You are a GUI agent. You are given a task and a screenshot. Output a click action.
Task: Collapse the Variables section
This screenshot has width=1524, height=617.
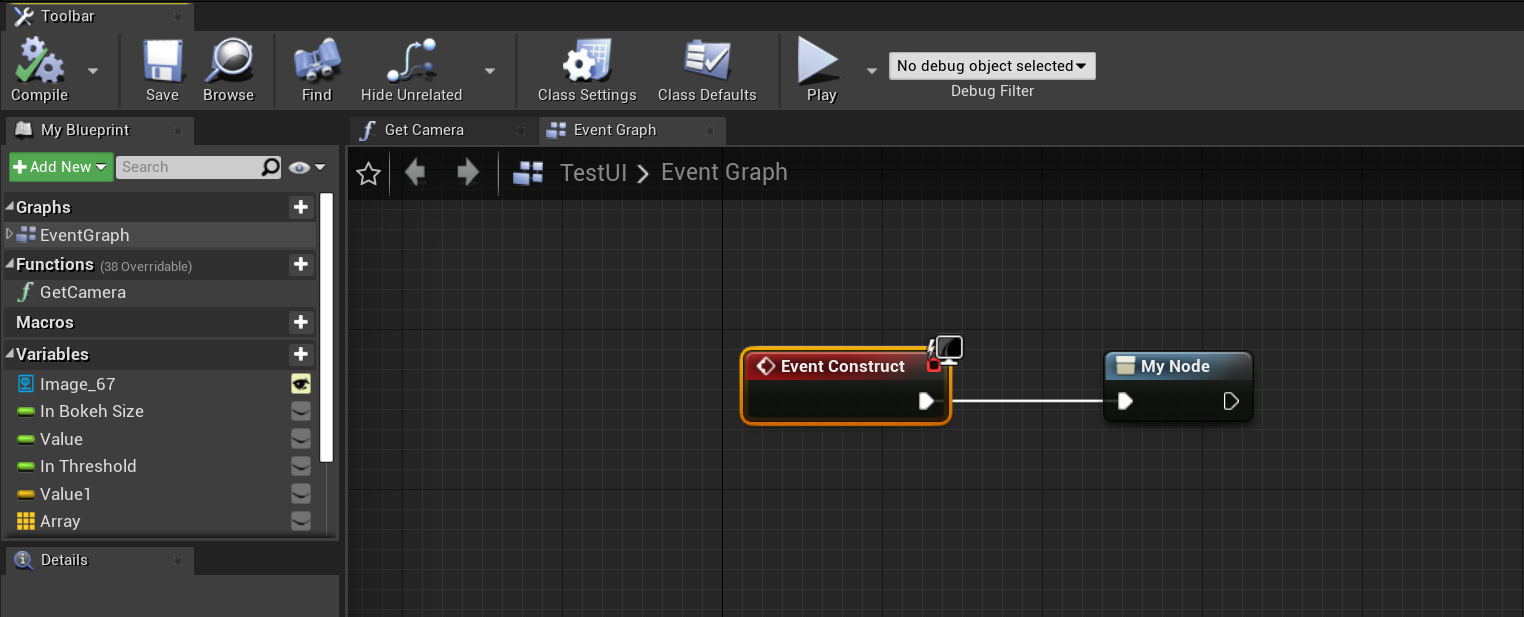(x=10, y=354)
